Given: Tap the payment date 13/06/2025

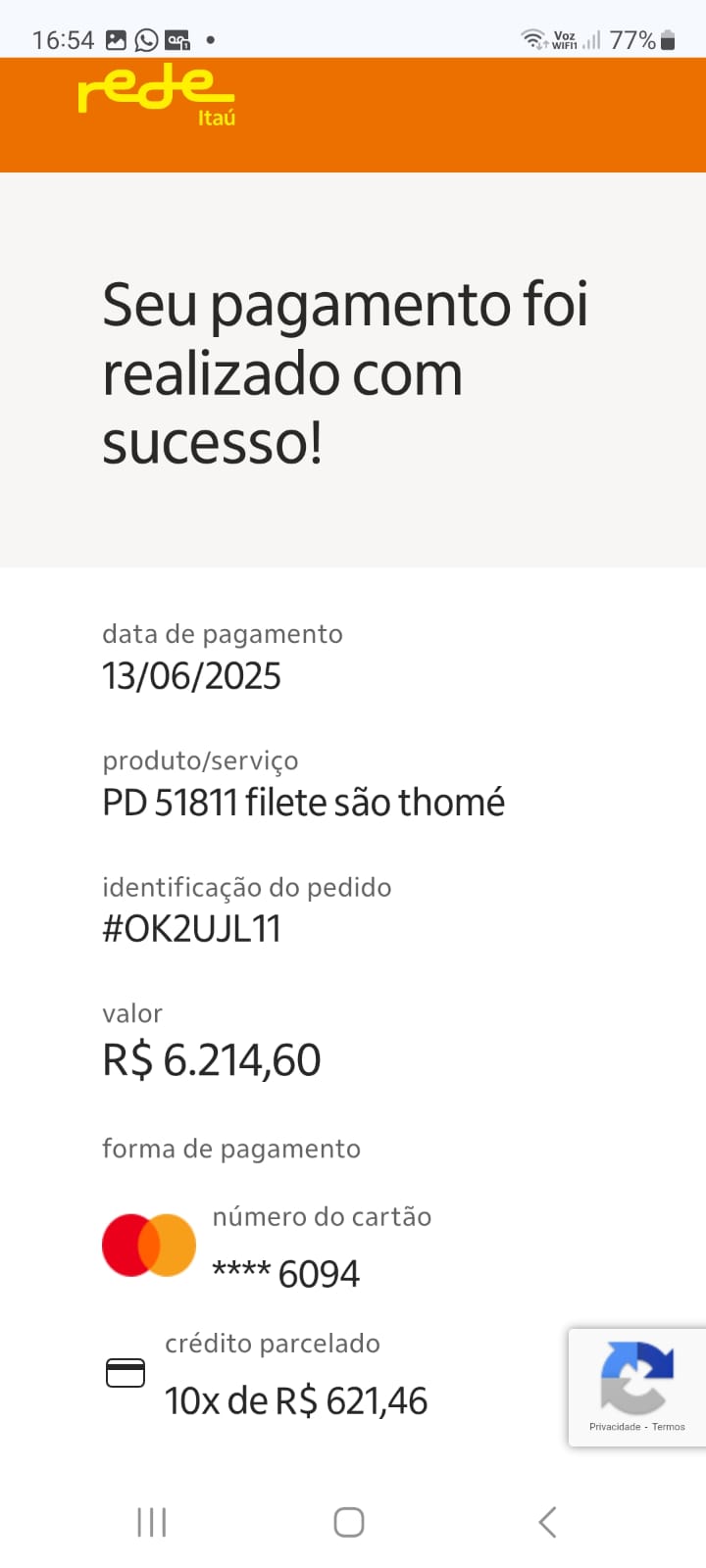Looking at the screenshot, I should tap(192, 676).
